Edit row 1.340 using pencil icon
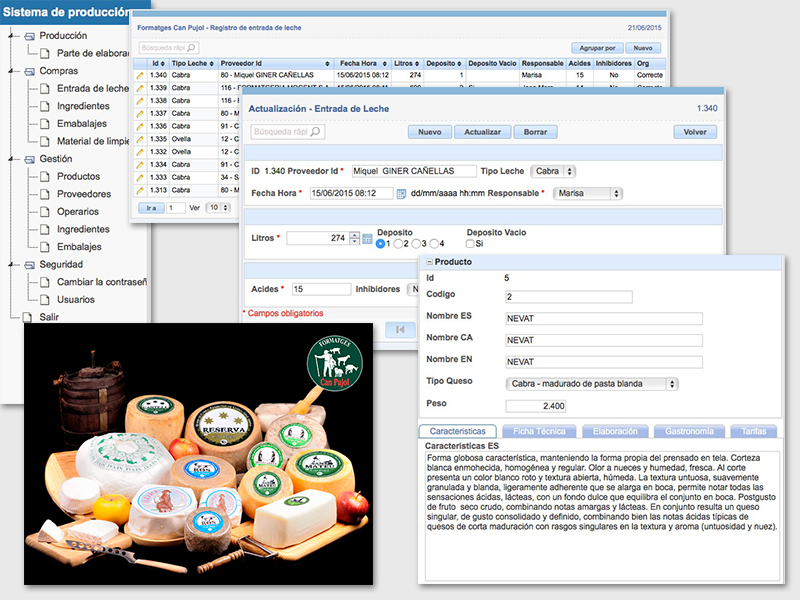The height and width of the screenshot is (600, 800). (x=140, y=76)
